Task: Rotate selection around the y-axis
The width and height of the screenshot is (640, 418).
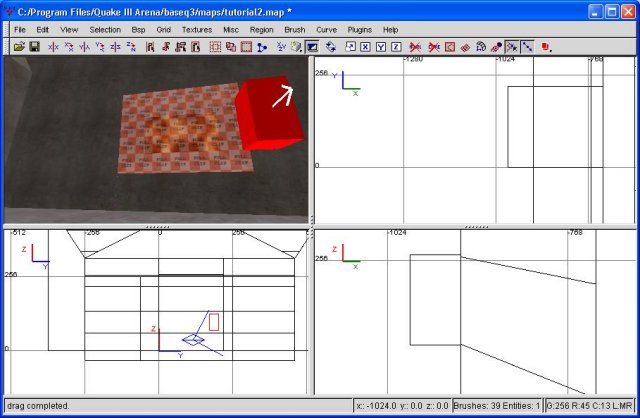Action: pos(100,47)
